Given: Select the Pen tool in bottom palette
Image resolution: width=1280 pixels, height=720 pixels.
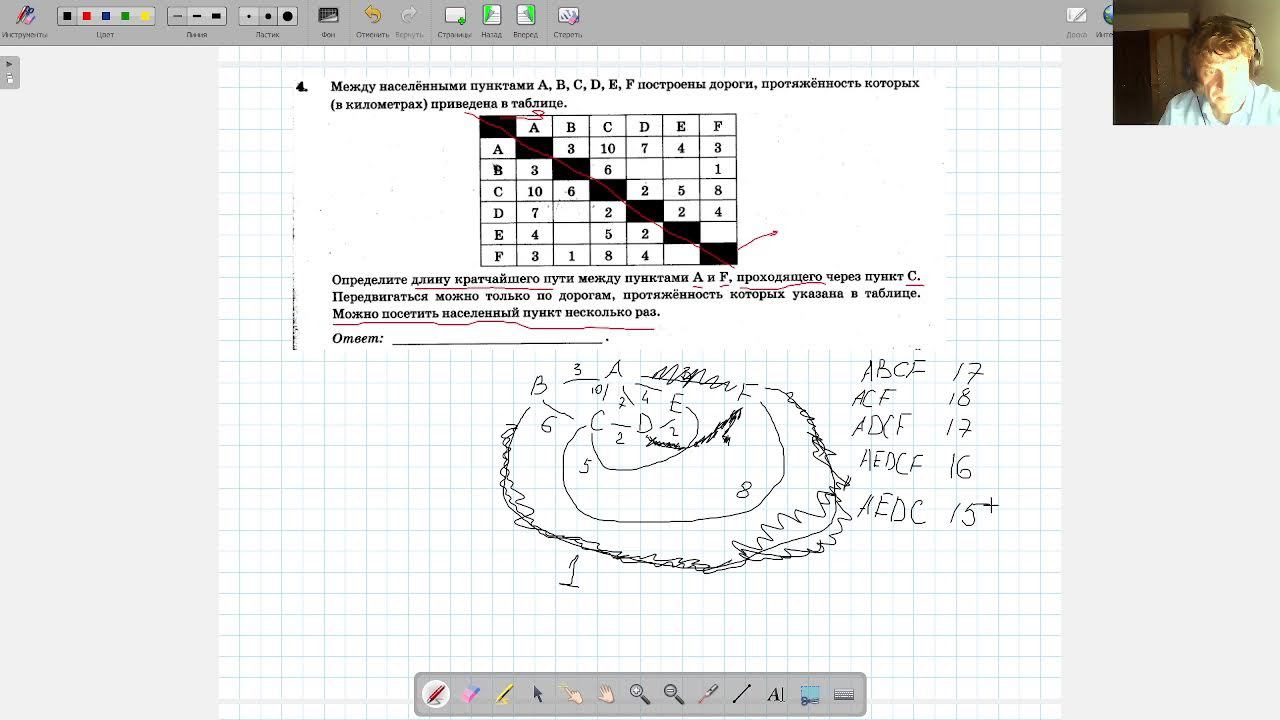Looking at the screenshot, I should tap(436, 694).
